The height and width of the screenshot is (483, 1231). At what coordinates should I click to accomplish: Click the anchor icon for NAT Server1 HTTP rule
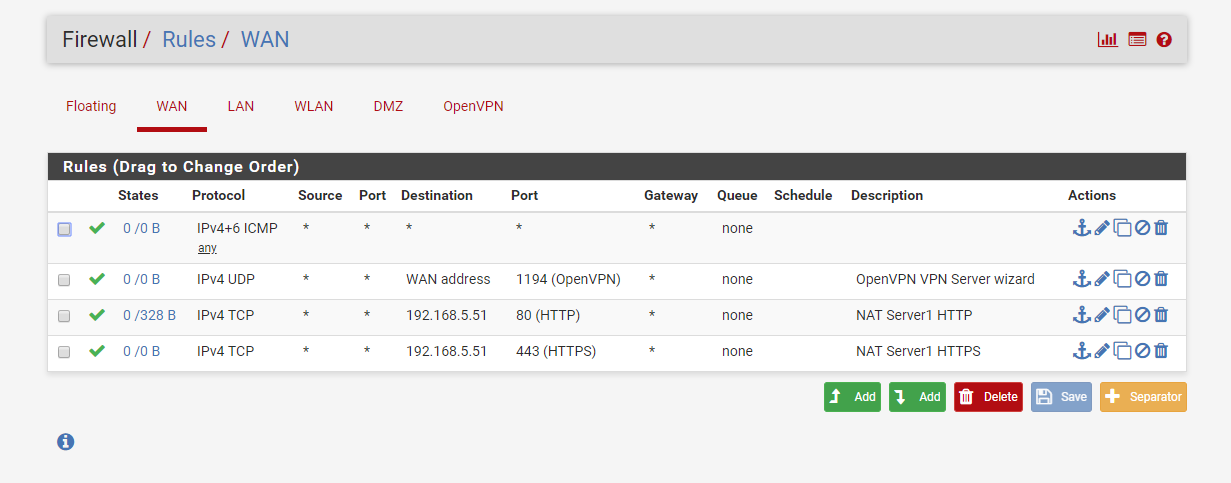[x=1081, y=315]
